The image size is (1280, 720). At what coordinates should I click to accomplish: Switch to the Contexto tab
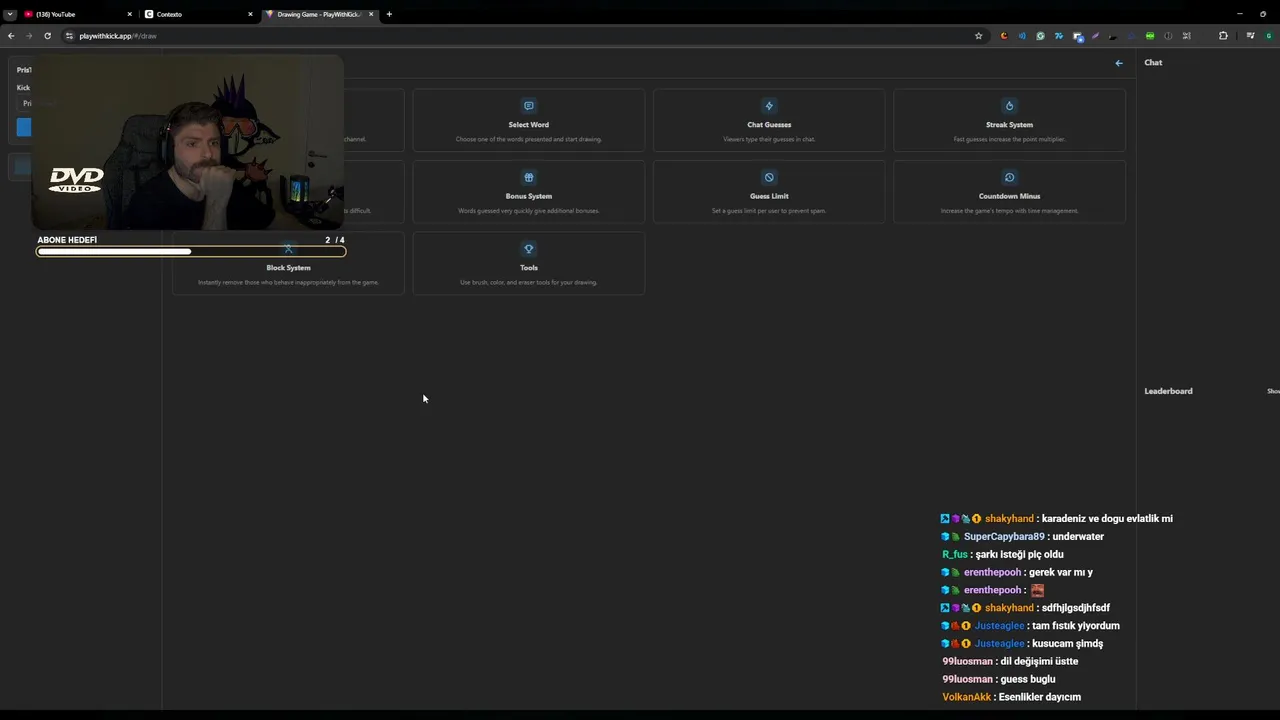pyautogui.click(x=199, y=14)
